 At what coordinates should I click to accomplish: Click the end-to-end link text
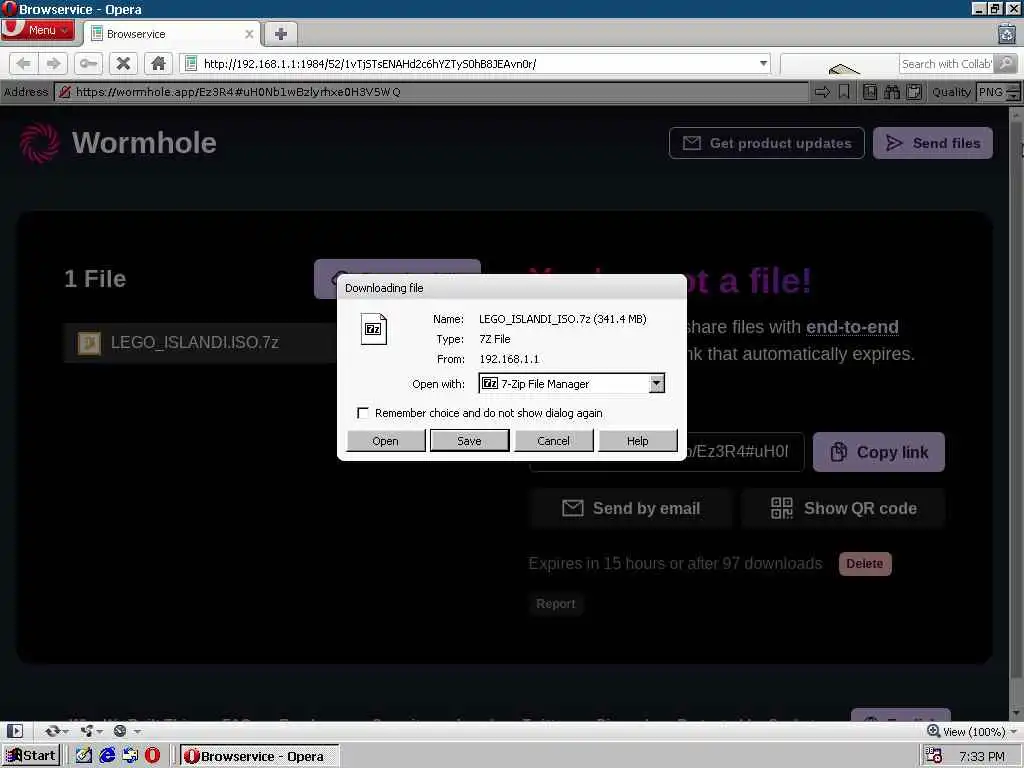(852, 327)
